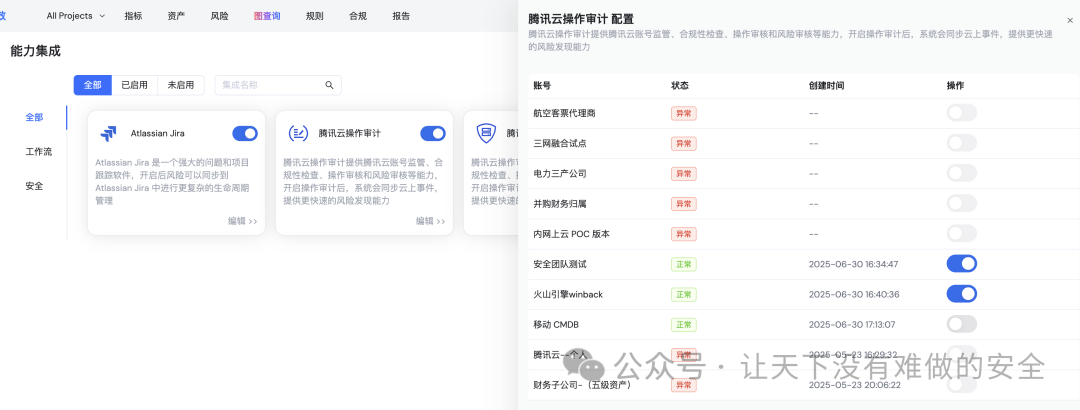This screenshot has height=410, width=1080.
Task: Select the 安全 category
Action: tap(34, 186)
